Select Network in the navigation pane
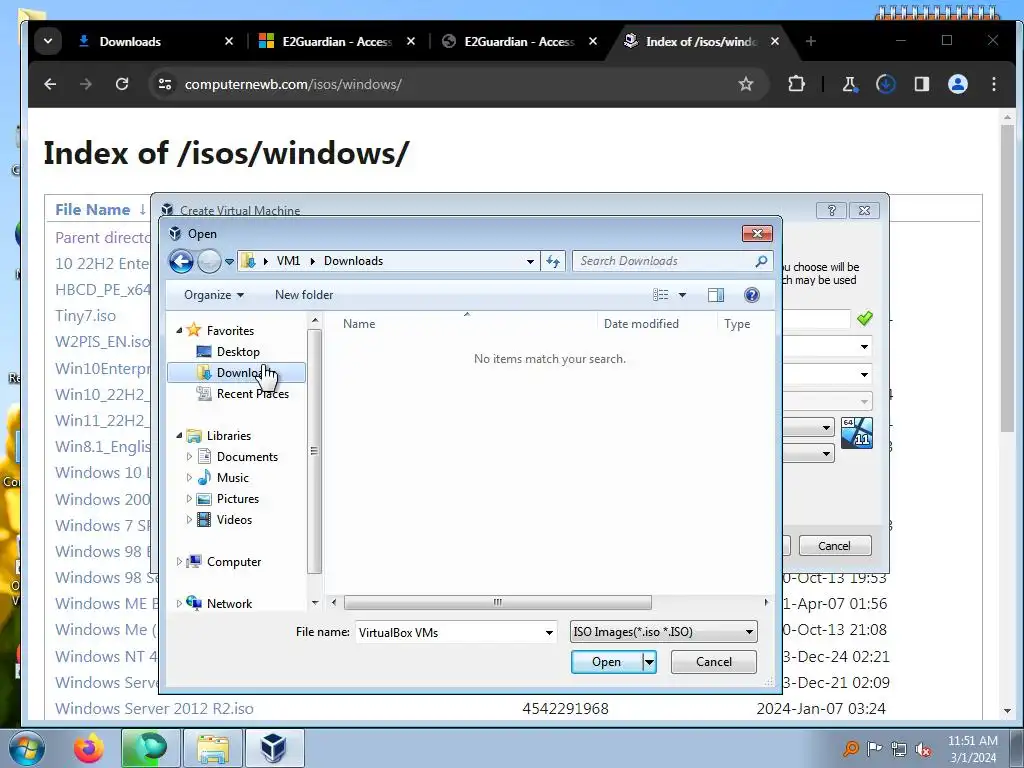 pyautogui.click(x=229, y=604)
